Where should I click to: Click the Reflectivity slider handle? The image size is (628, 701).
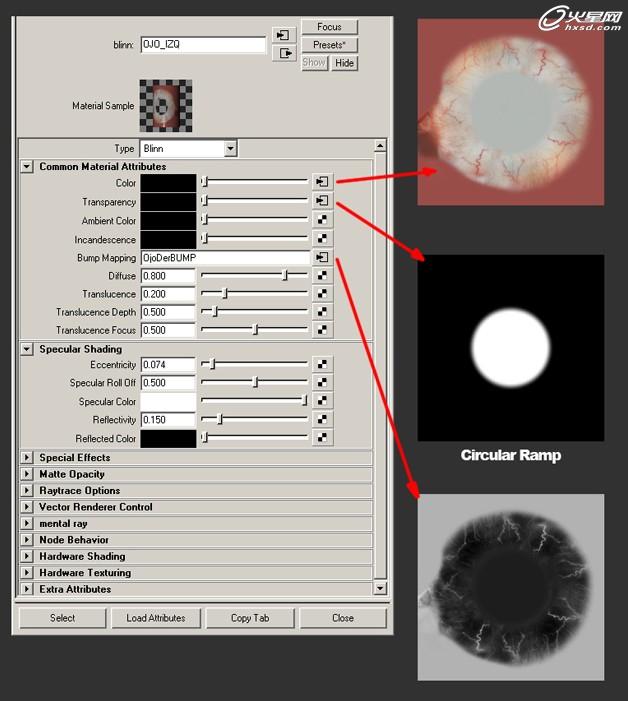pos(219,419)
